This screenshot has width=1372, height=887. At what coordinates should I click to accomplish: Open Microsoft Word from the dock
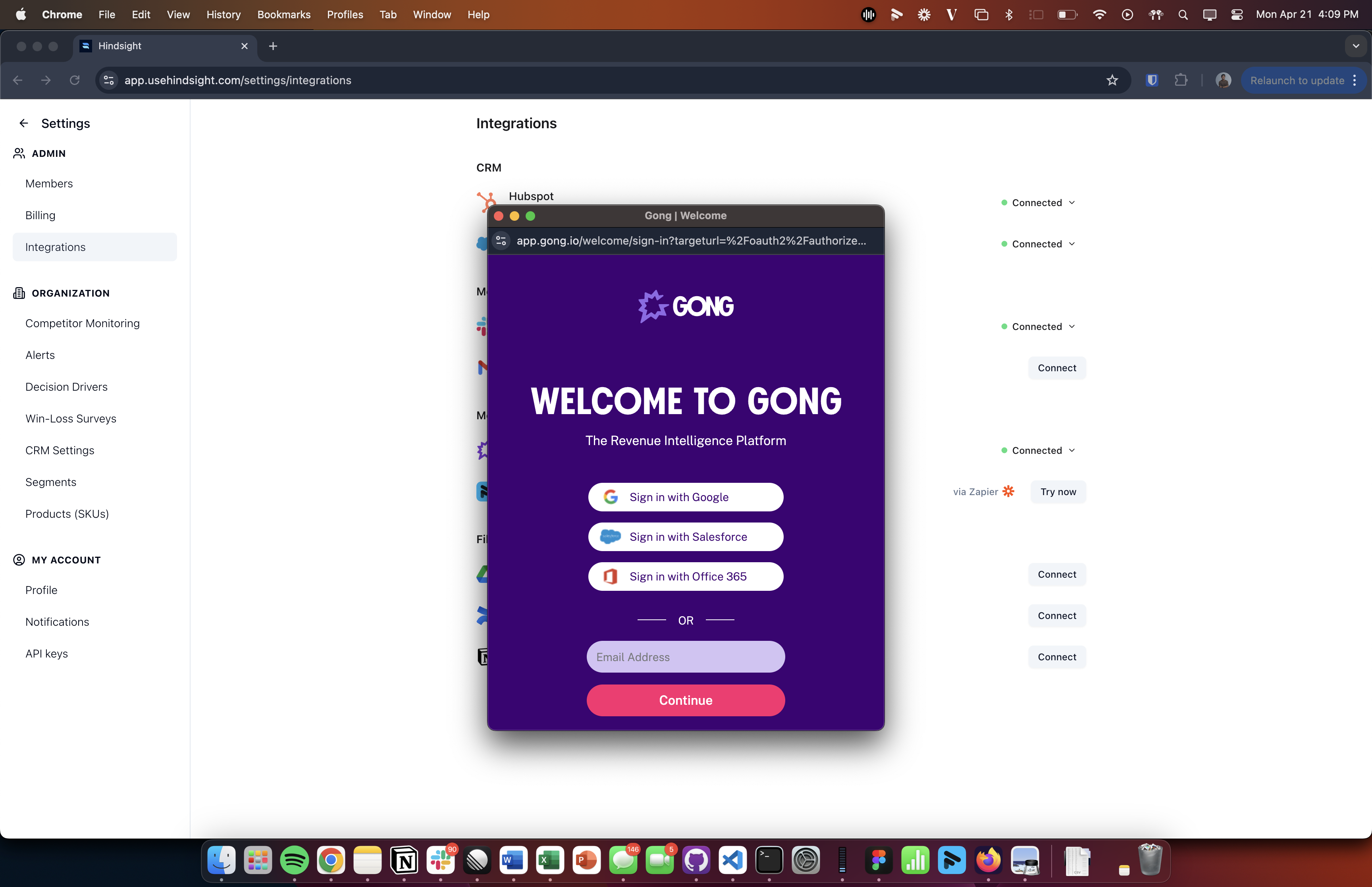point(513,860)
